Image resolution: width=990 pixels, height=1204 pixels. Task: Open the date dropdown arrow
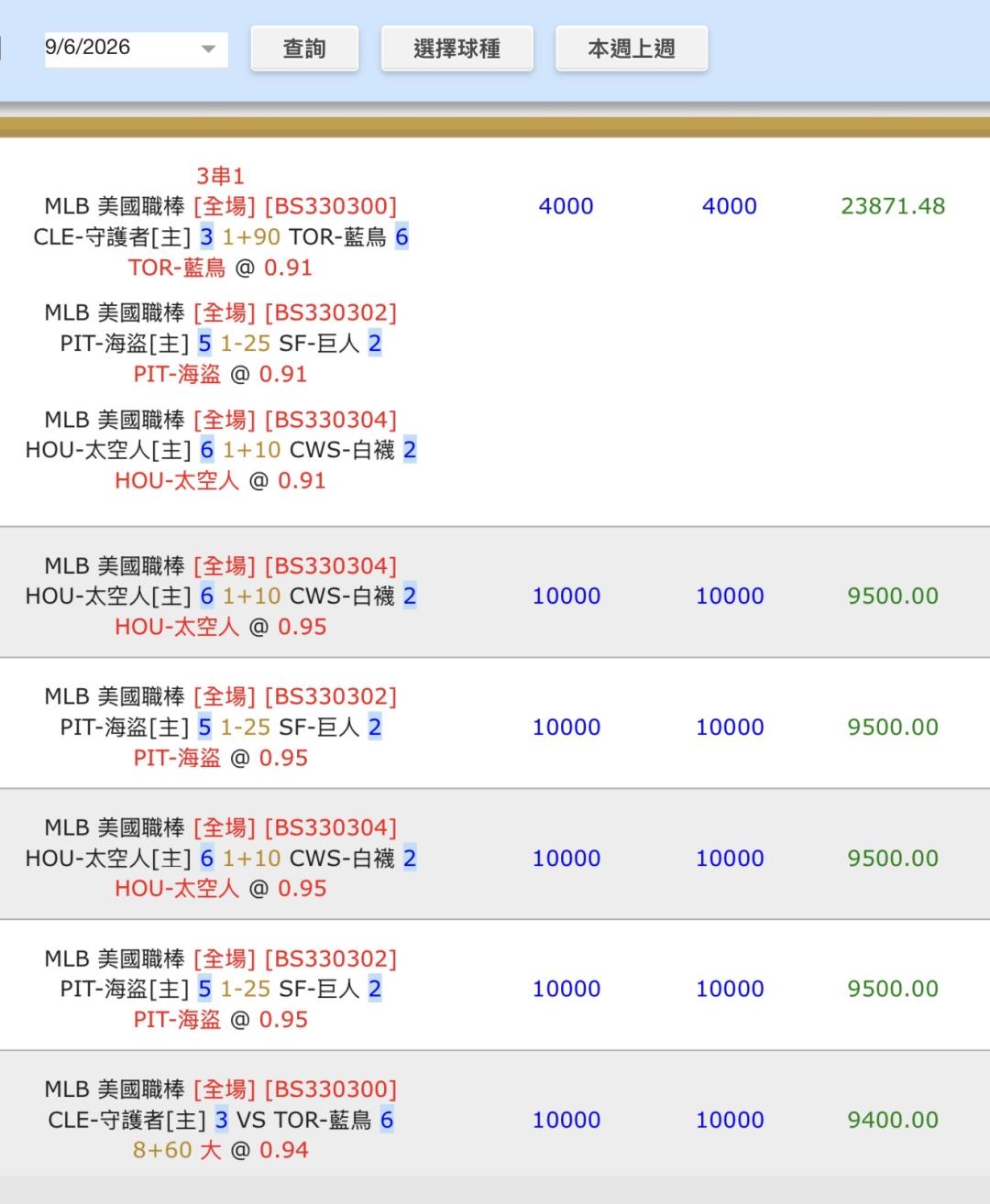pyautogui.click(x=208, y=49)
